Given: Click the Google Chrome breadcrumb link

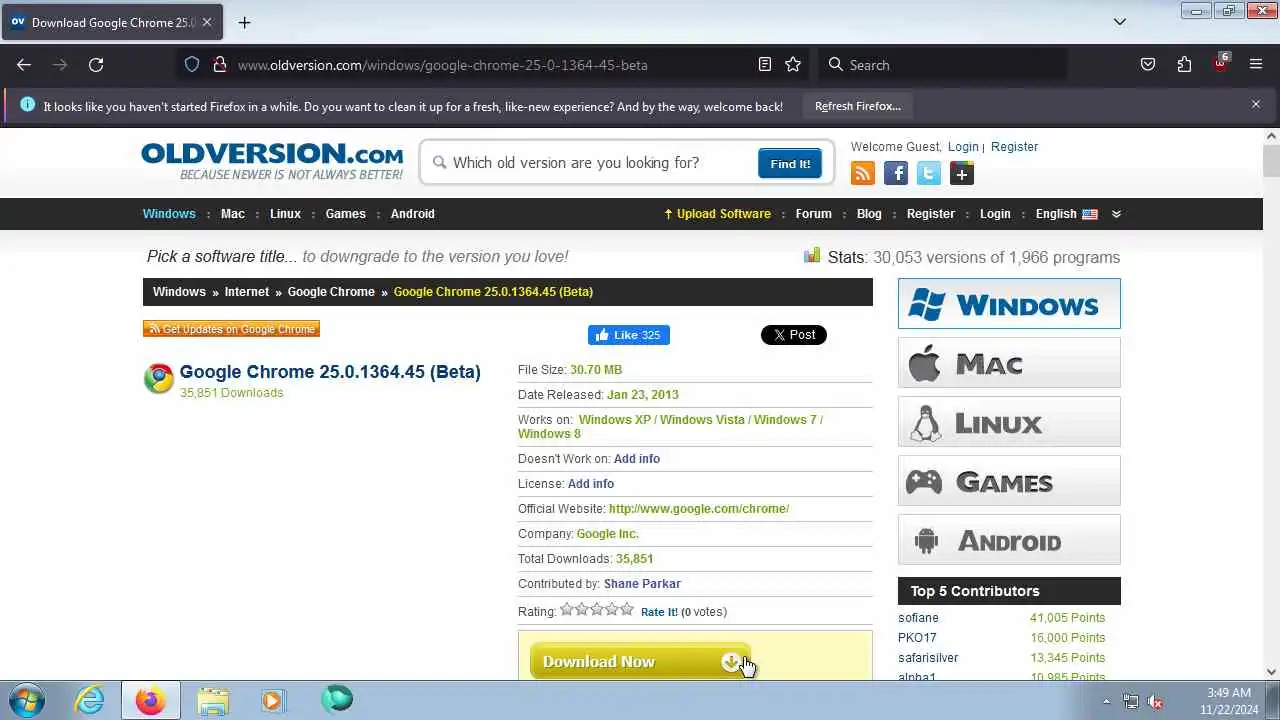Looking at the screenshot, I should [x=331, y=292].
